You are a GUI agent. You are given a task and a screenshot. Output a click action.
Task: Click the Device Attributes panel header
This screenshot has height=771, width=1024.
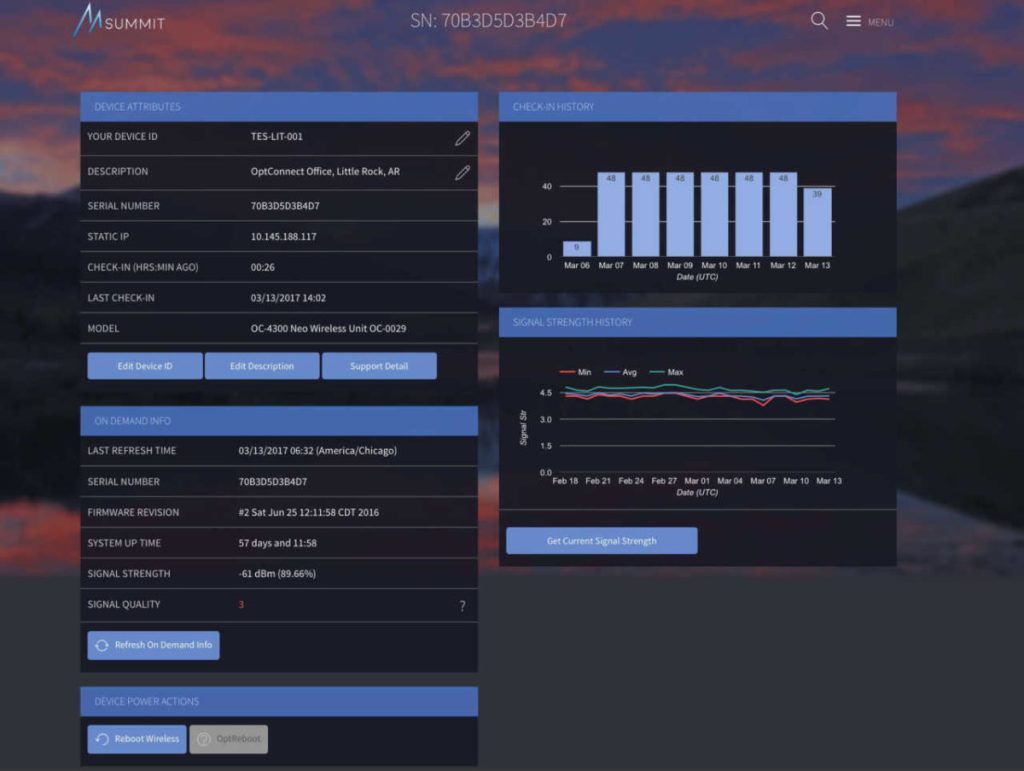click(x=279, y=107)
